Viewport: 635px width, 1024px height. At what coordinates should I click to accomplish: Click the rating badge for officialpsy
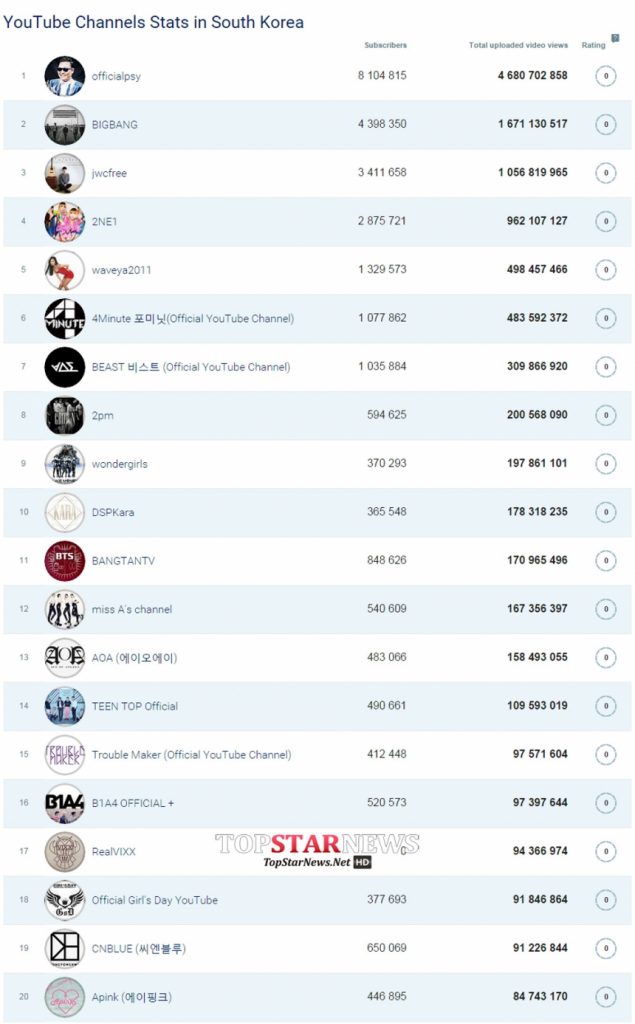pos(605,76)
